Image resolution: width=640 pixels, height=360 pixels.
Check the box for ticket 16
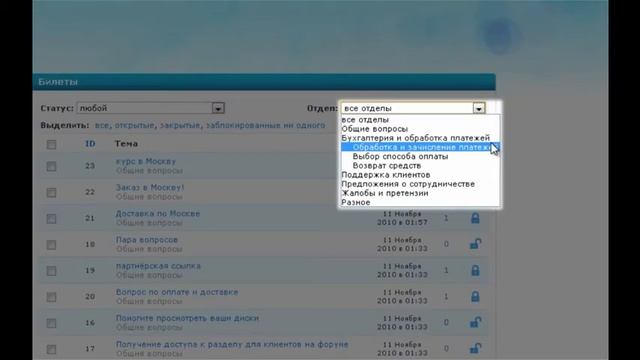click(51, 323)
